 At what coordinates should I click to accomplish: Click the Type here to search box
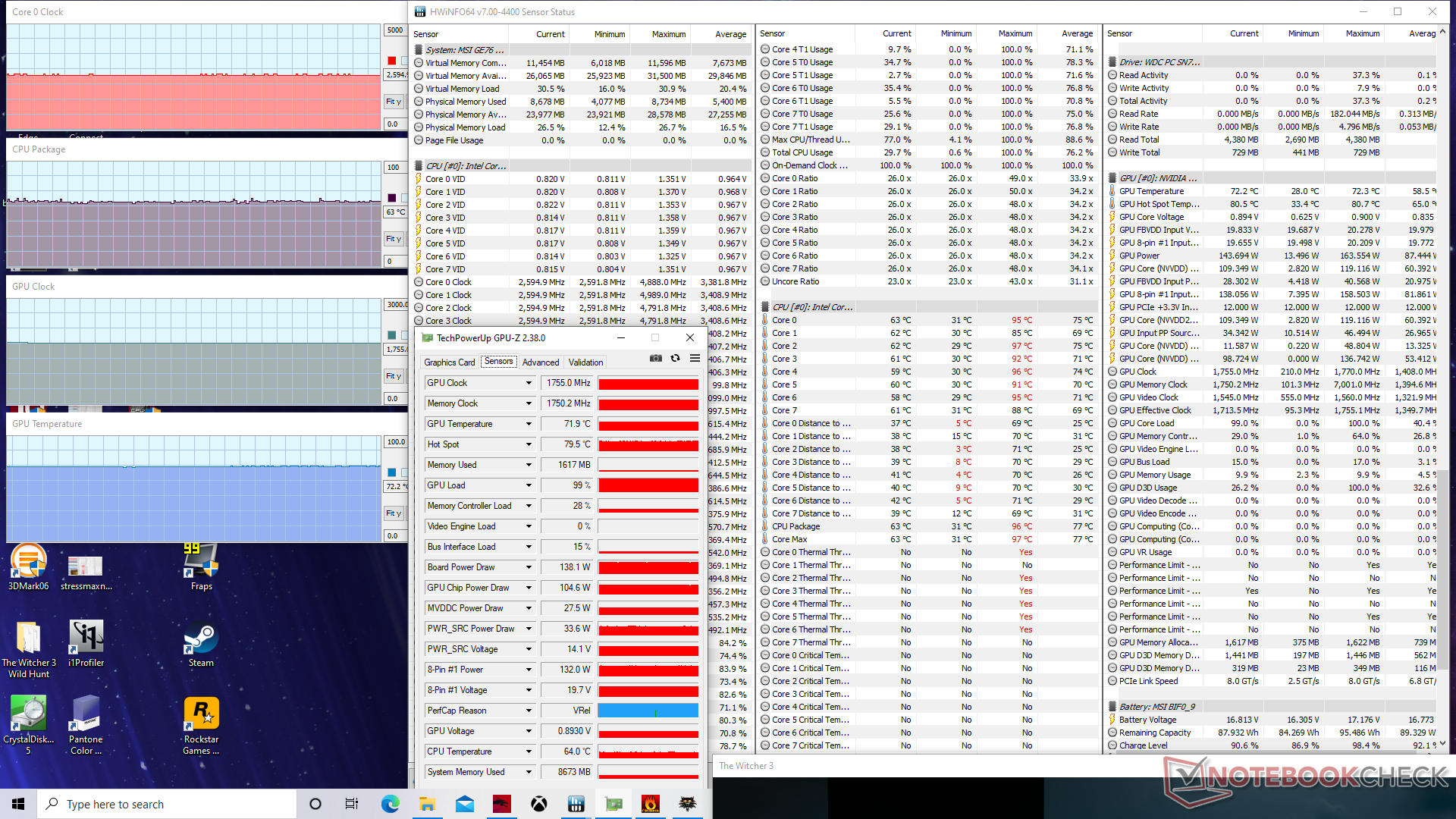click(167, 804)
